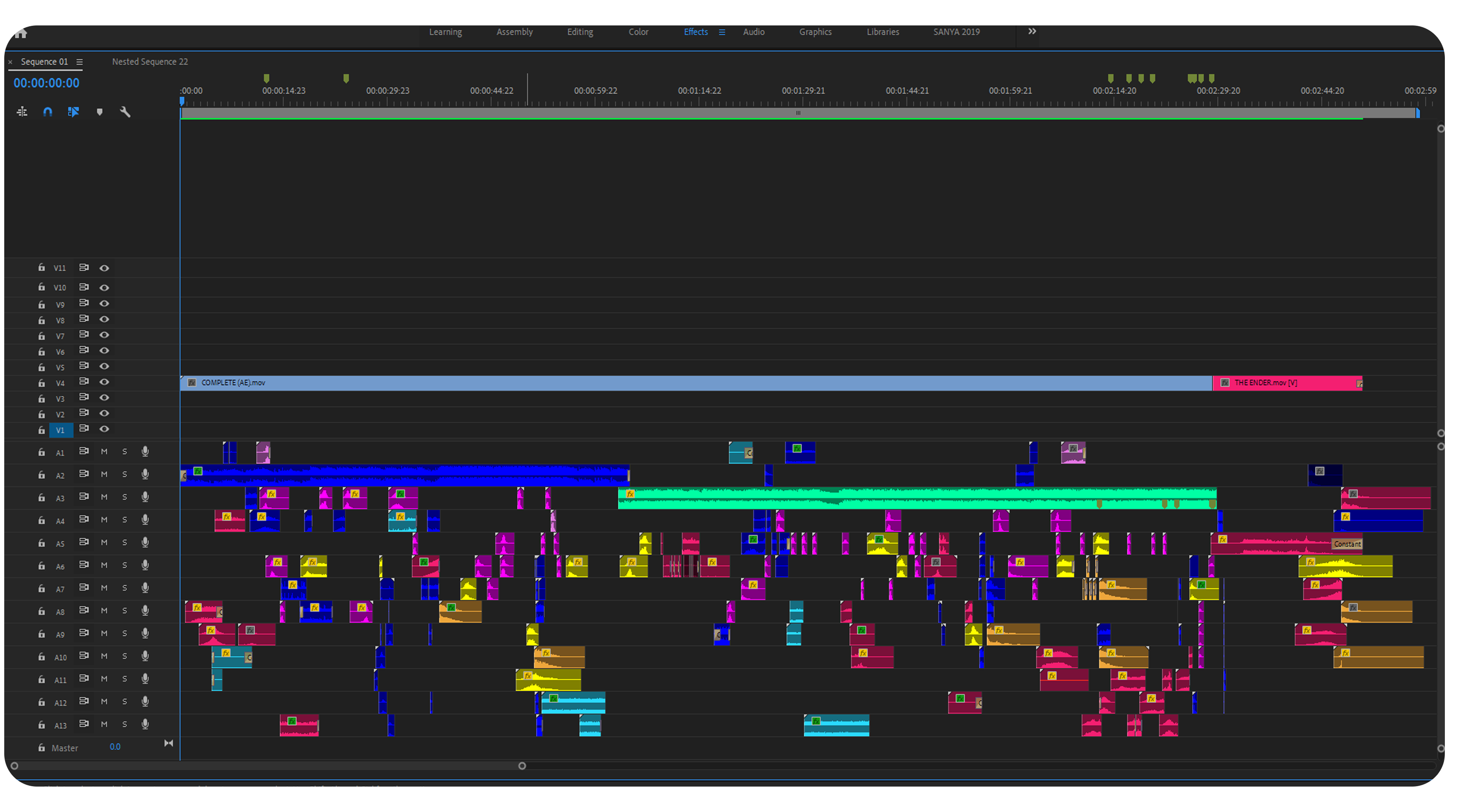Switch to the SANYA 2019 workspace
This screenshot has height=812, width=1458.
point(956,32)
